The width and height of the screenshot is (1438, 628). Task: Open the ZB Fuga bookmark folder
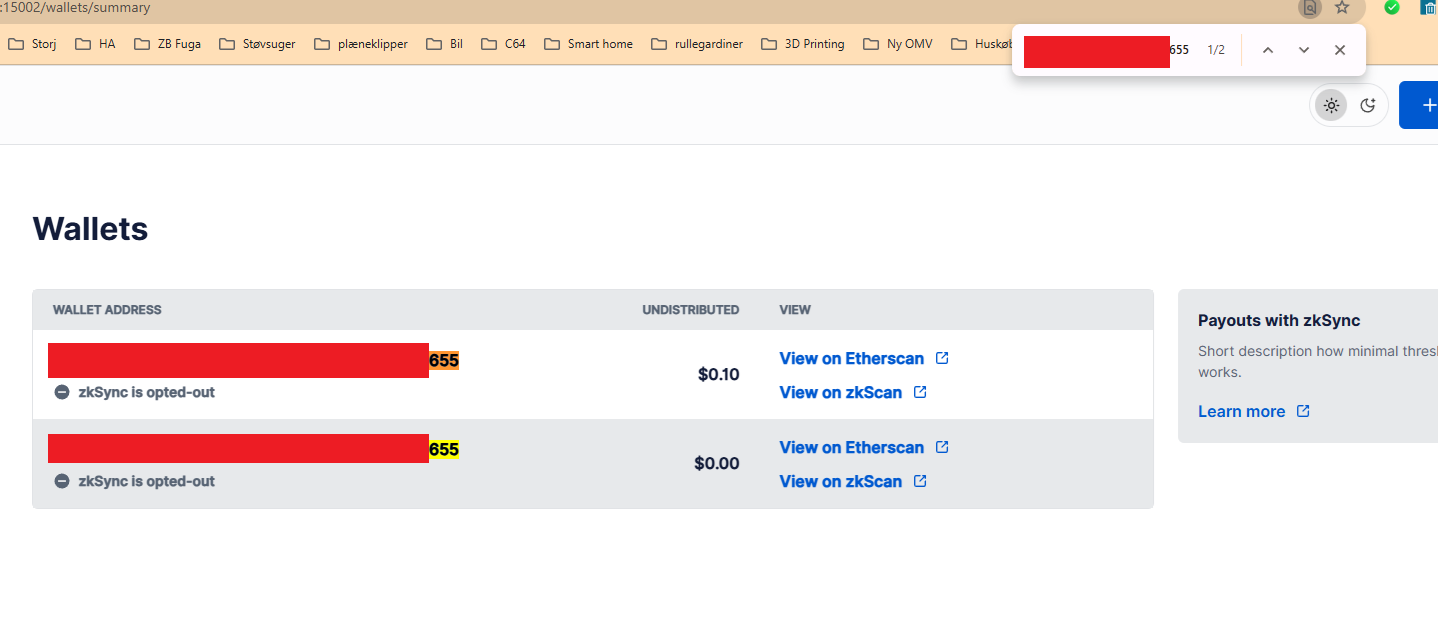[x=167, y=44]
